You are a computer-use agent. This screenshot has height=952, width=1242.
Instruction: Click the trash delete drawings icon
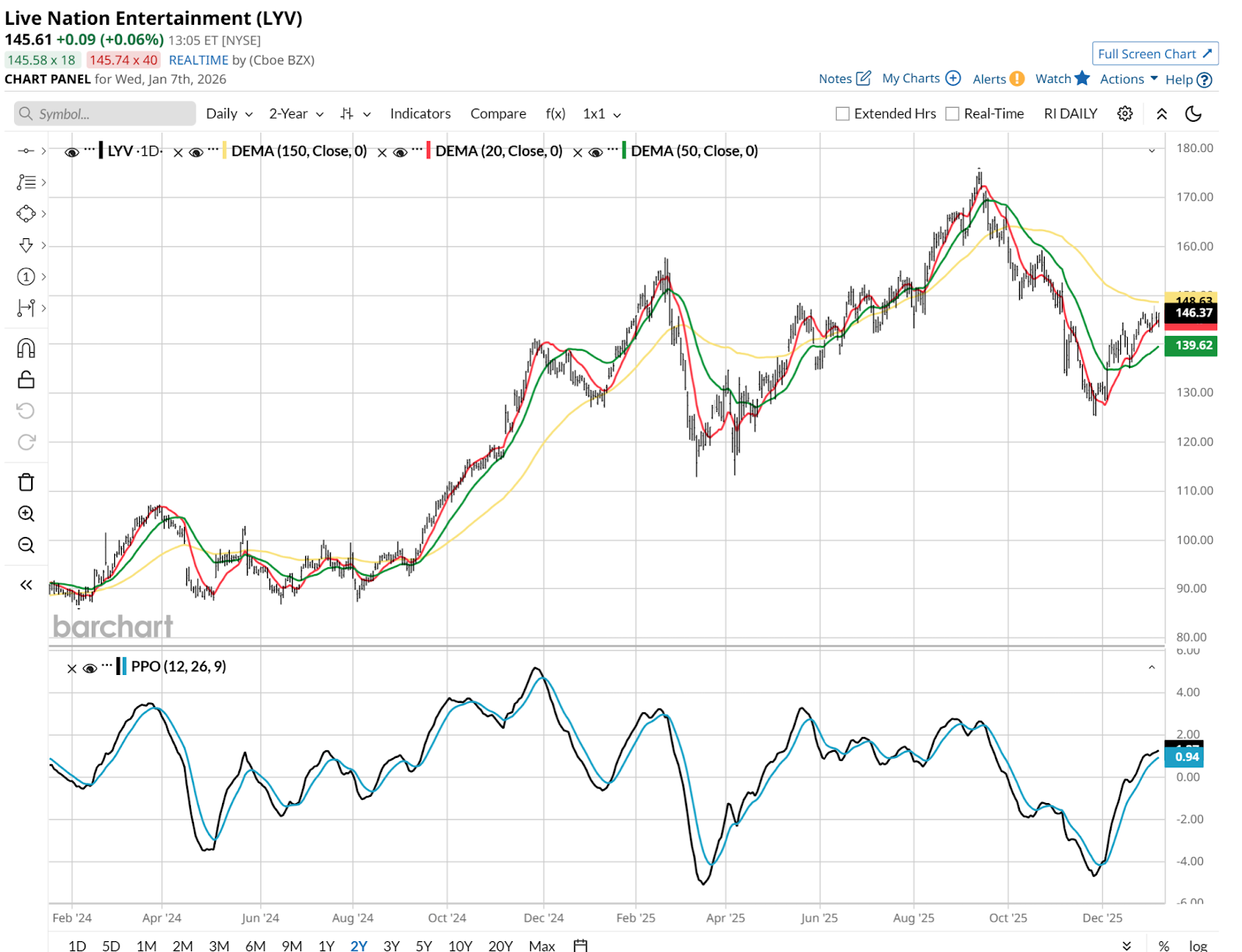point(26,483)
